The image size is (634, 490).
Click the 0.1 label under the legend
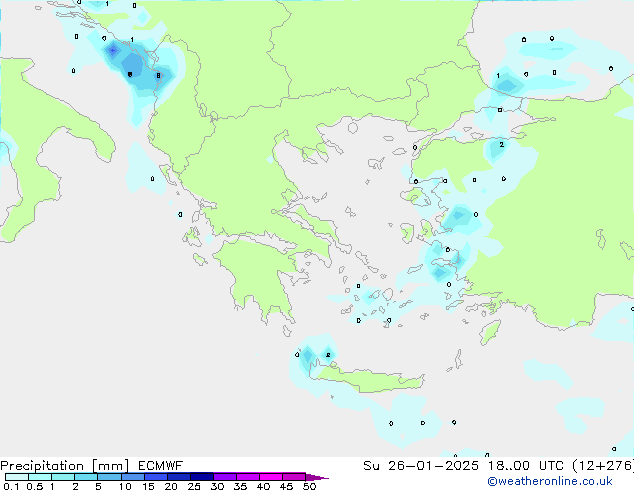[10, 486]
